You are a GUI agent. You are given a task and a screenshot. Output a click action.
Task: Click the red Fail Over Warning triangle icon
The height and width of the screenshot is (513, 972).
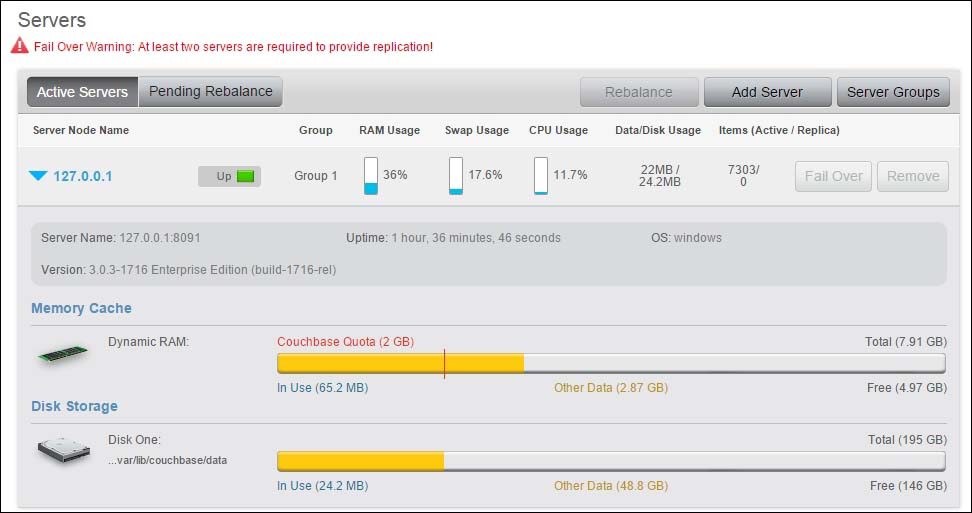[19, 46]
